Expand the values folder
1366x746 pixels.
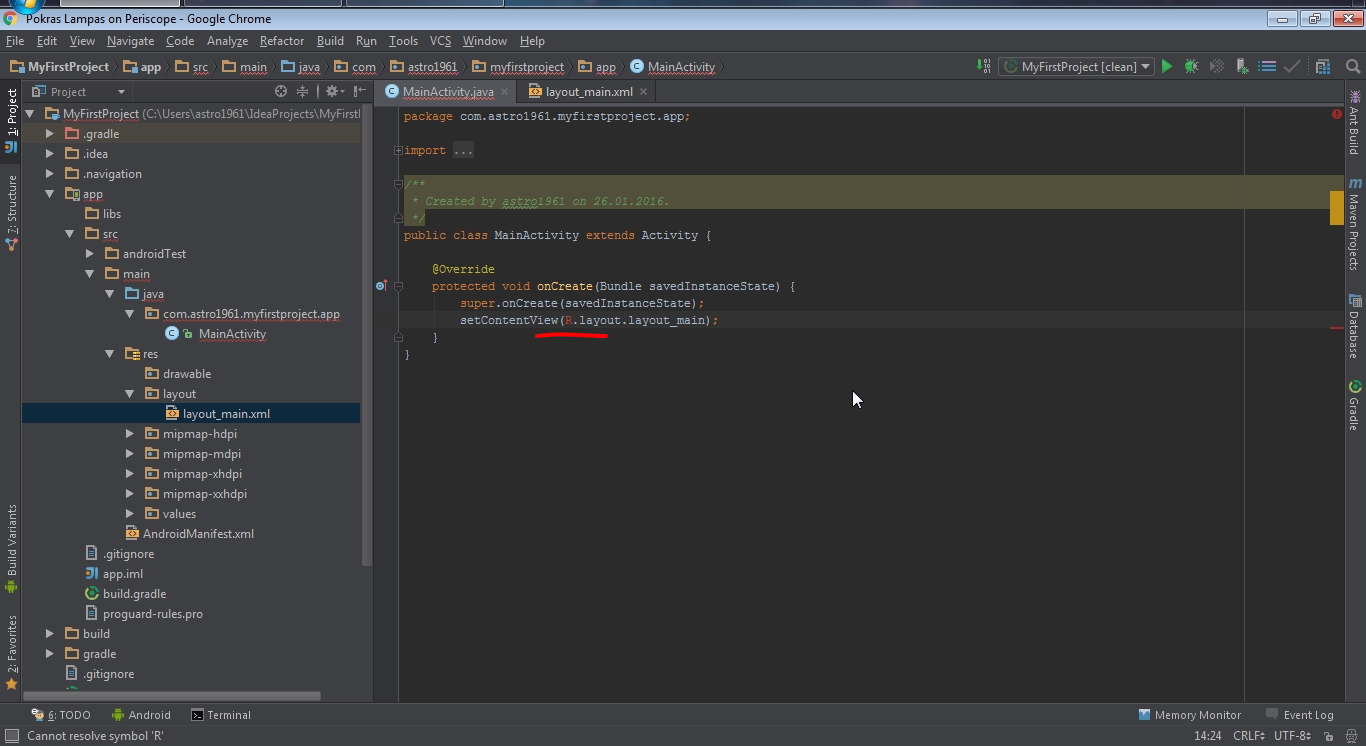130,514
